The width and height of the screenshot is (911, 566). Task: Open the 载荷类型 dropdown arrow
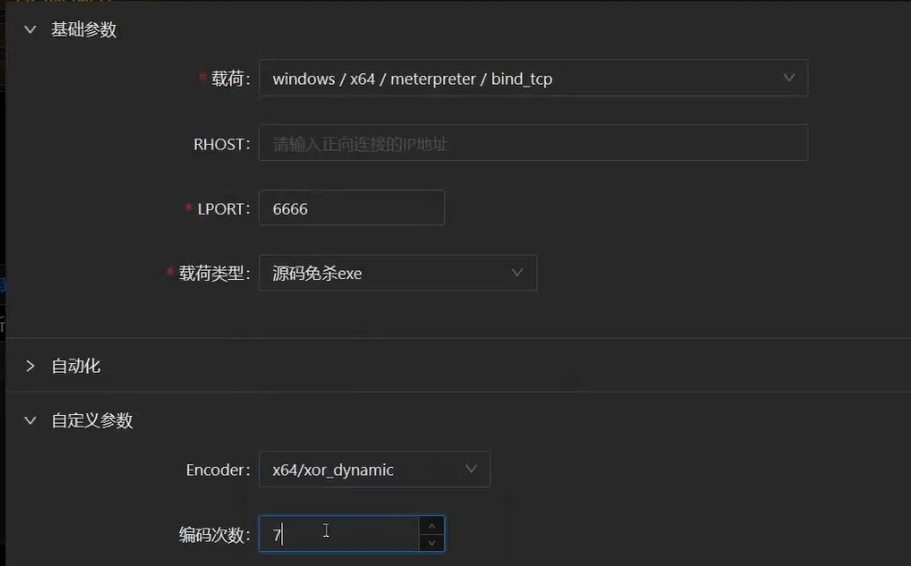[517, 273]
